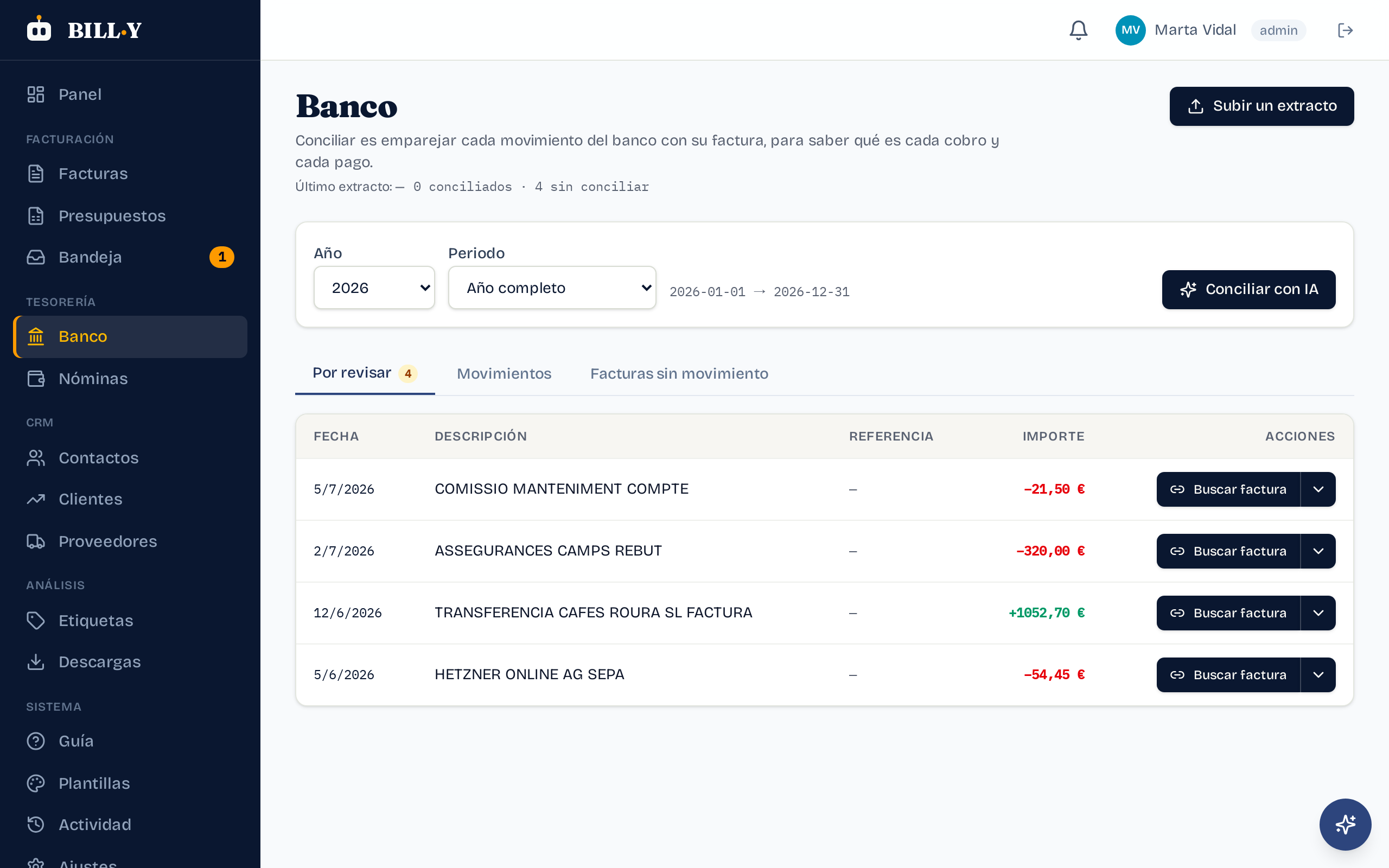The height and width of the screenshot is (868, 1389).
Task: Open Descargas in the sidebar
Action: coord(130,662)
